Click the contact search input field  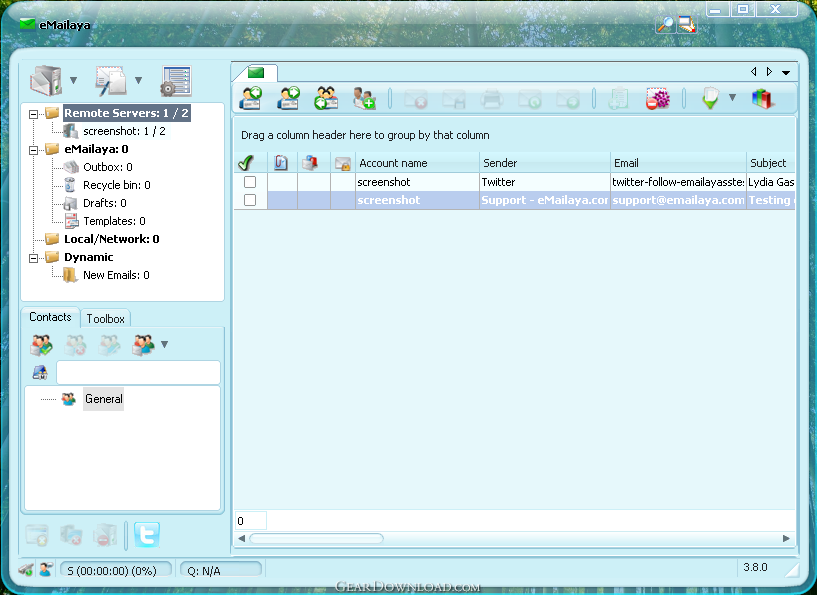point(138,373)
